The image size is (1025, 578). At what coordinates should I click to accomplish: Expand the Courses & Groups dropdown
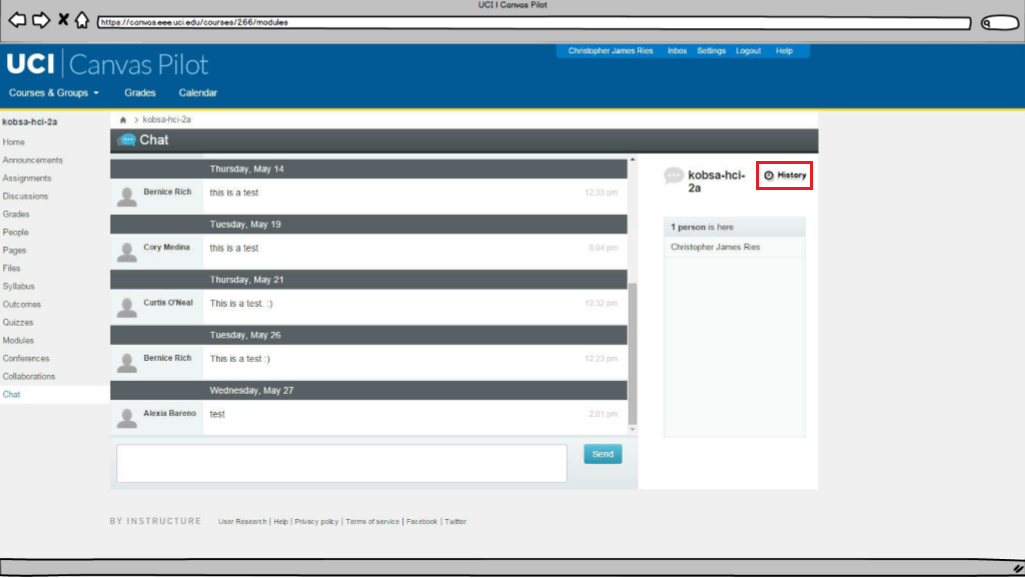pyautogui.click(x=54, y=93)
